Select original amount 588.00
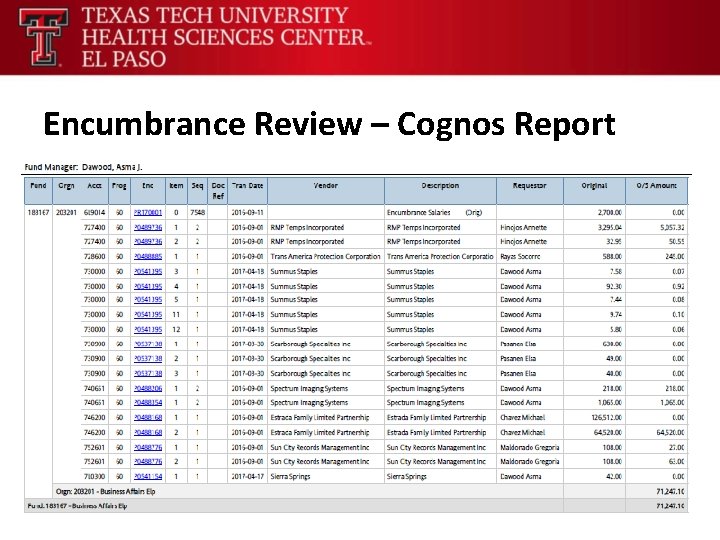 pyautogui.click(x=612, y=257)
